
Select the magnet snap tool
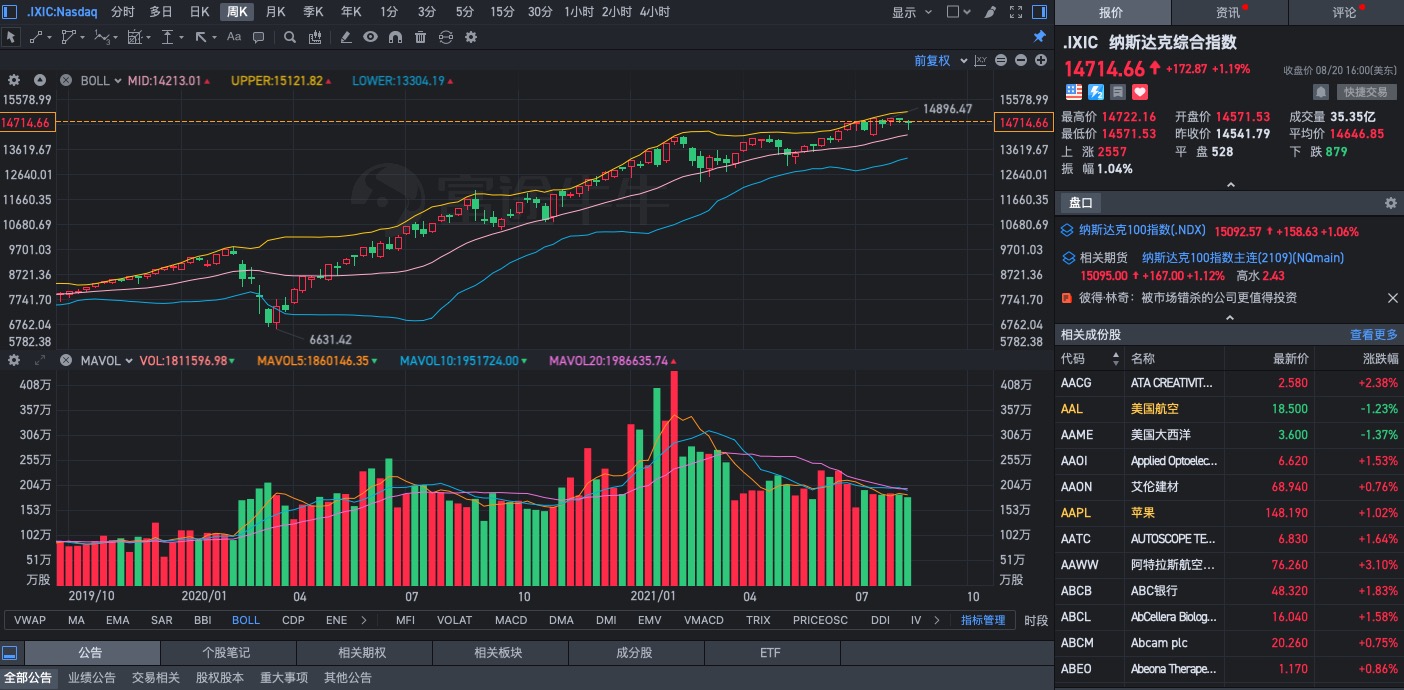click(395, 37)
